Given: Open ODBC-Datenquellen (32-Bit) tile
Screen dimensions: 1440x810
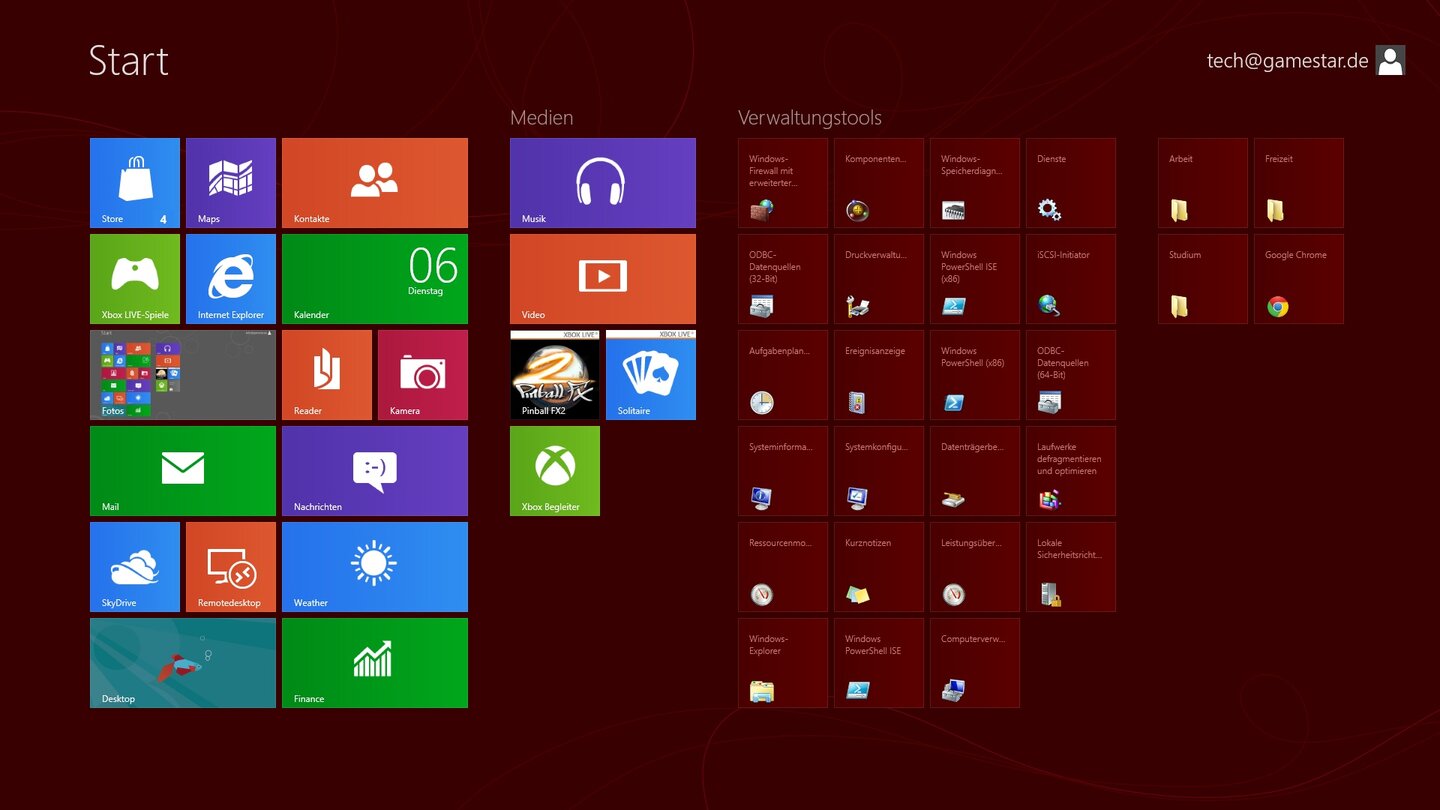Looking at the screenshot, I should pyautogui.click(x=783, y=279).
